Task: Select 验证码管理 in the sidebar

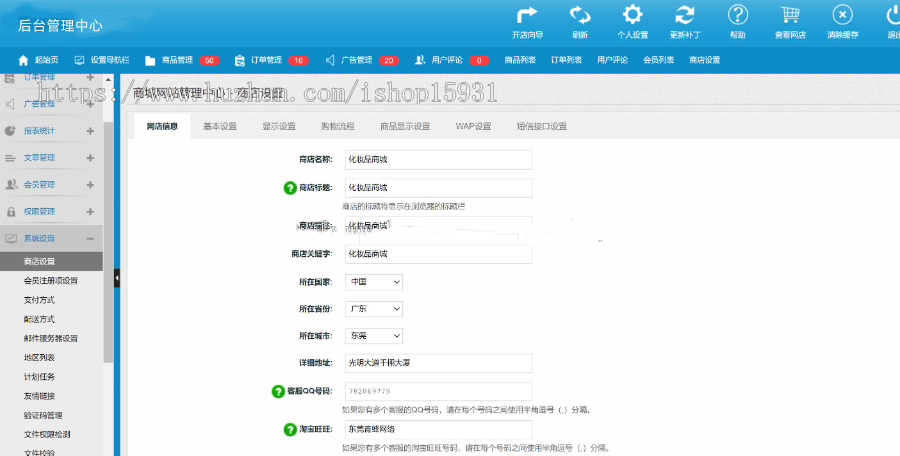Action: click(43, 416)
